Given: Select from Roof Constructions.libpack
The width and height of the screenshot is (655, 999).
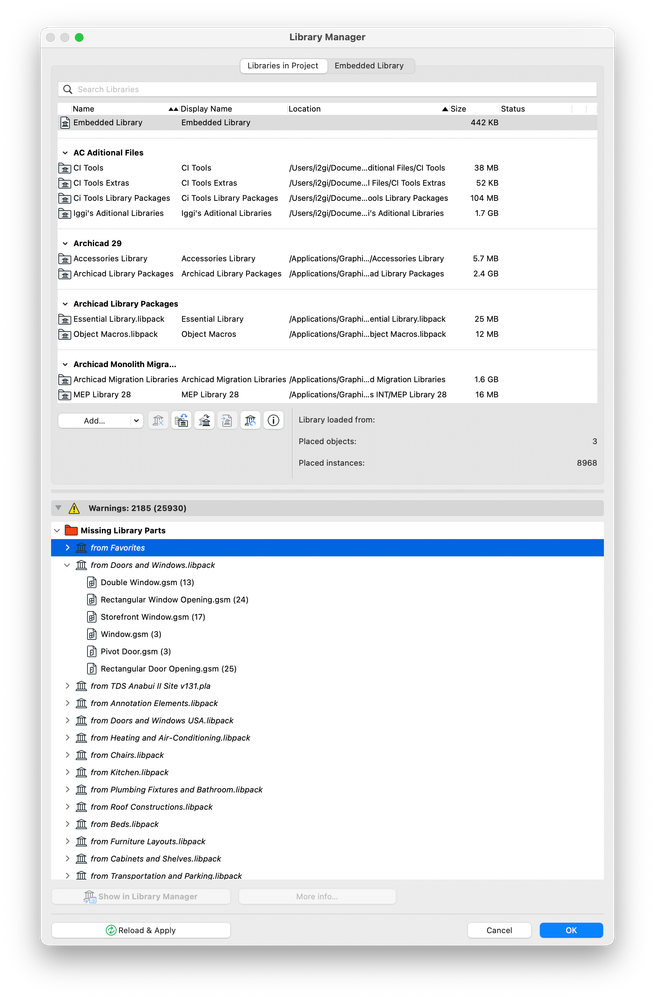Looking at the screenshot, I should coord(151,807).
